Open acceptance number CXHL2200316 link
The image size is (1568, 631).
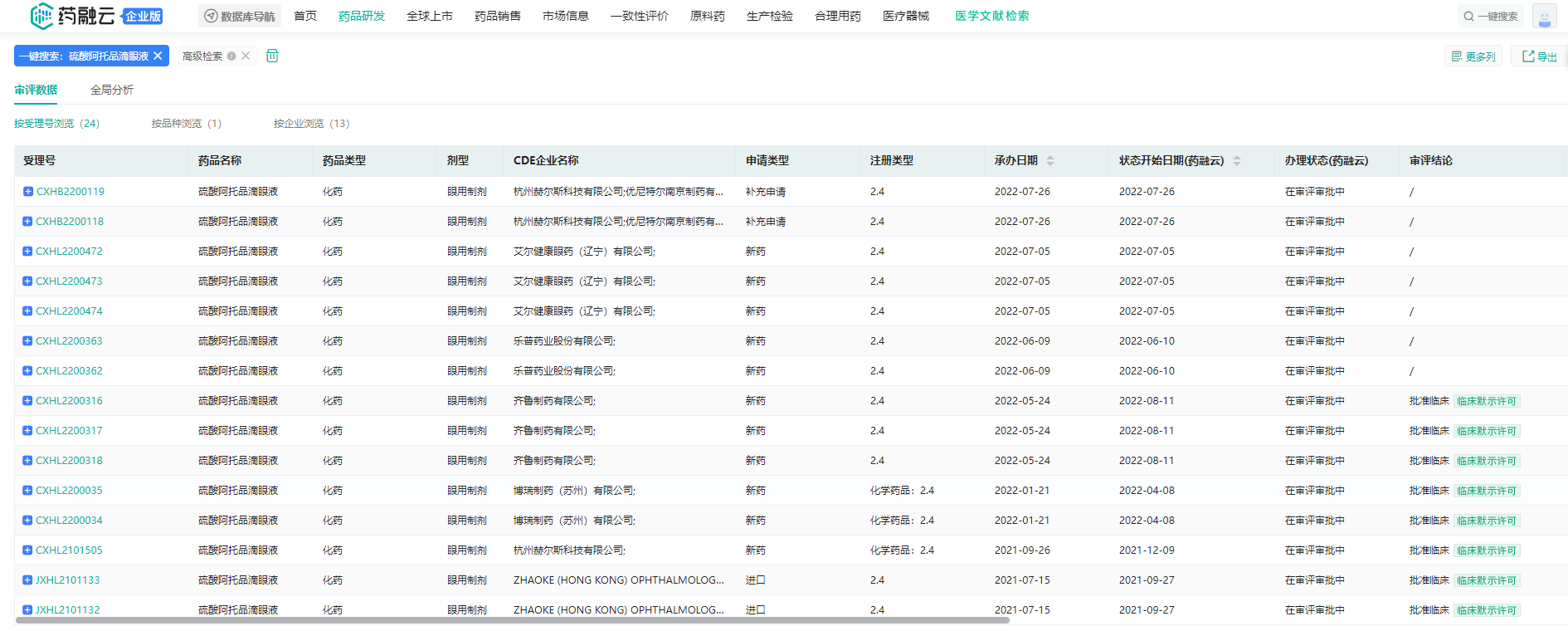point(69,401)
